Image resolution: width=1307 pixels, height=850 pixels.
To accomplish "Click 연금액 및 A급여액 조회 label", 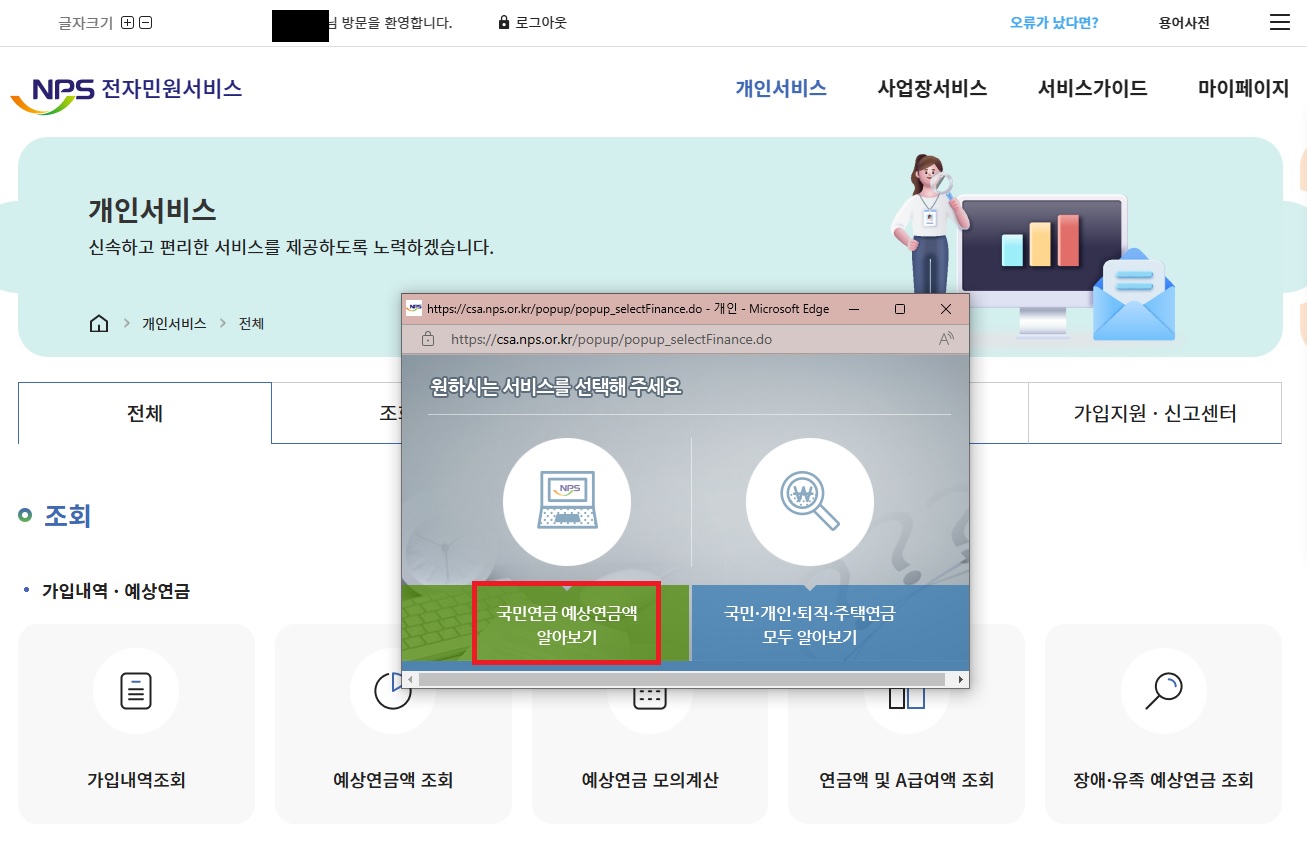I will (x=907, y=780).
